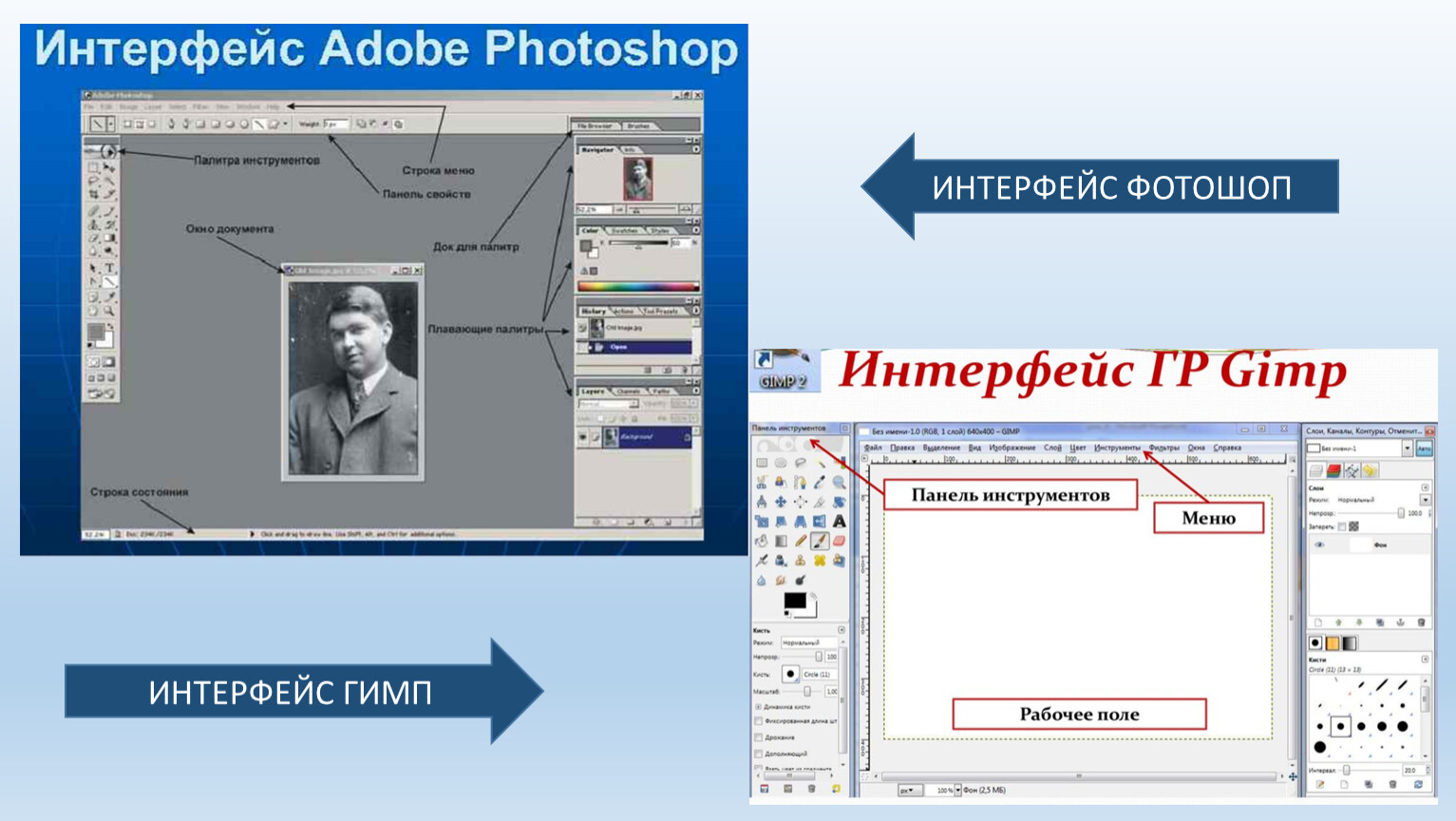Open the Режим dropdown in GIMP layers panel
Screen dimensions: 1456x821
(1425, 500)
